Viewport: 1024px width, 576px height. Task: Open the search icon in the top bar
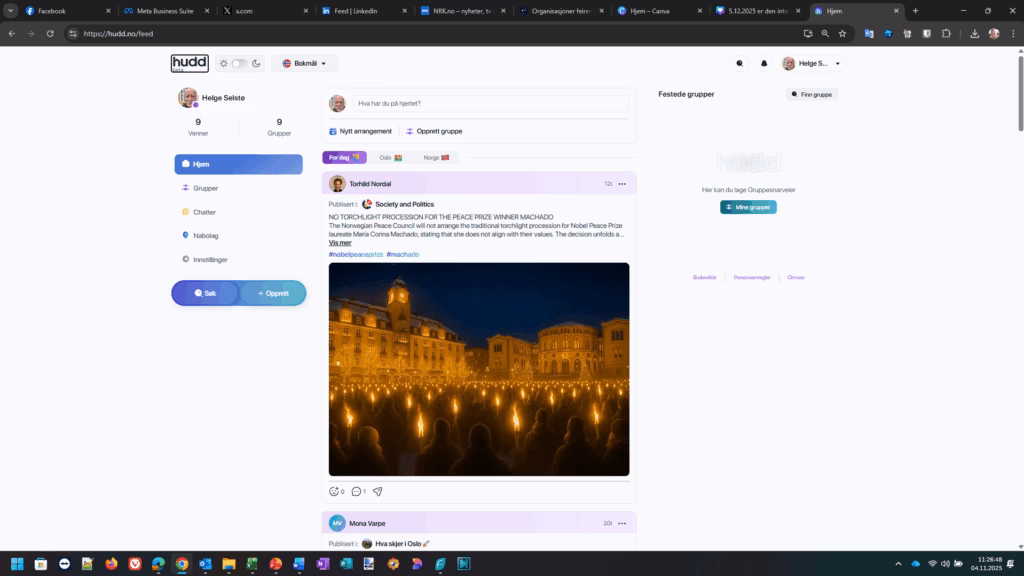740,63
